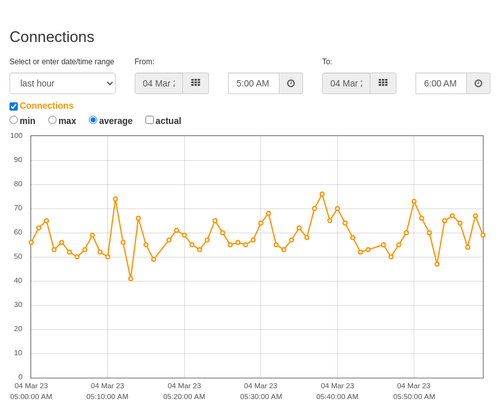Click the From time field showing 5:00 AM
Image resolution: width=500 pixels, height=403 pixels.
click(254, 83)
